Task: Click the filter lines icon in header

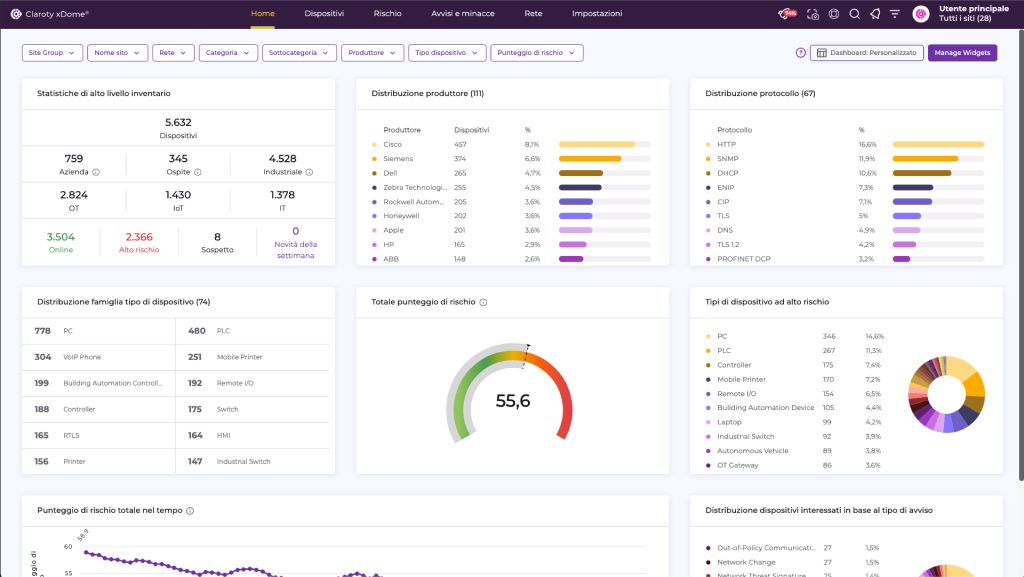Action: 895,14
